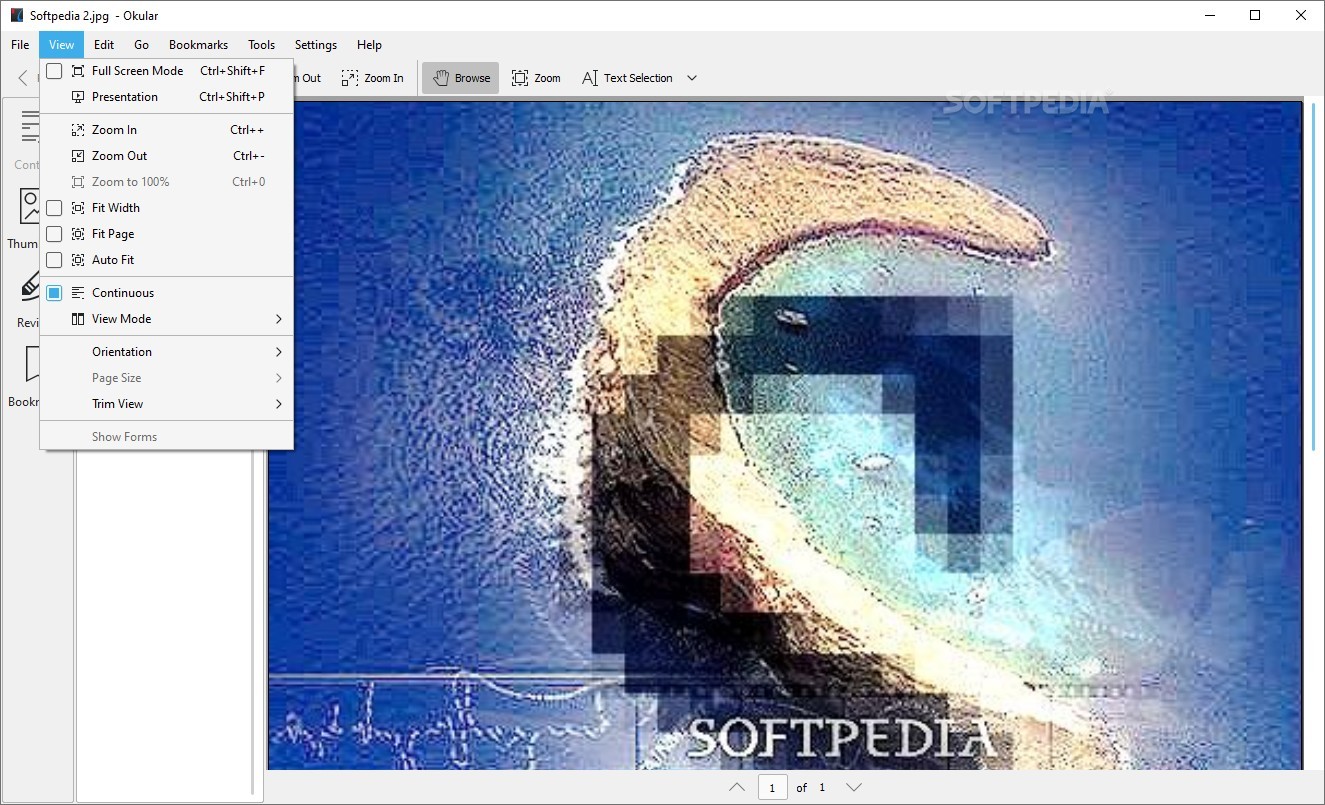This screenshot has height=805, width=1325.
Task: Open the Edit menu
Action: coord(104,45)
